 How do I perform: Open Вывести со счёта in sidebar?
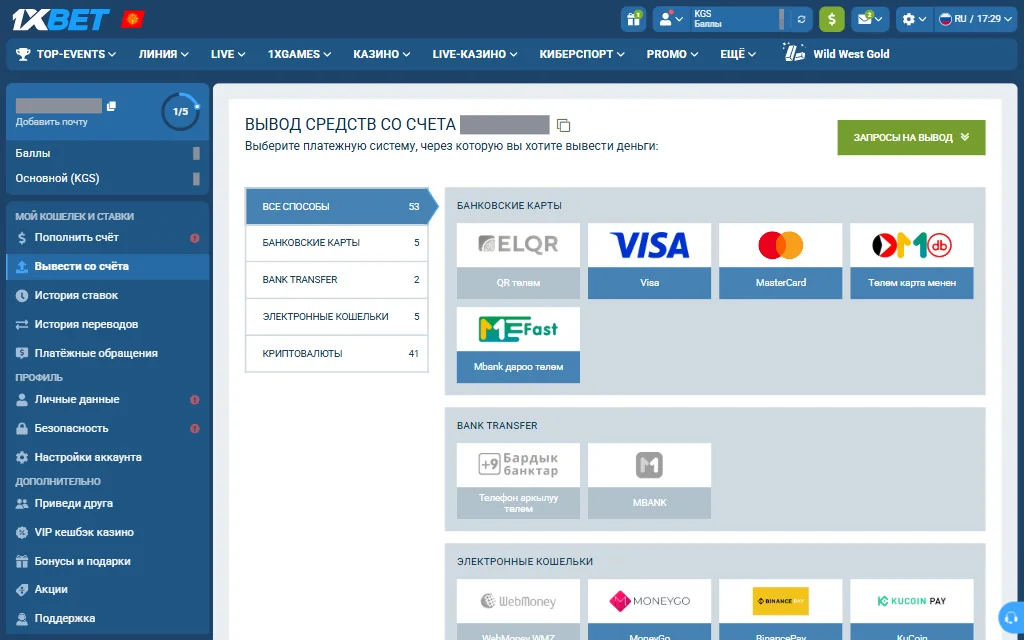[108, 266]
